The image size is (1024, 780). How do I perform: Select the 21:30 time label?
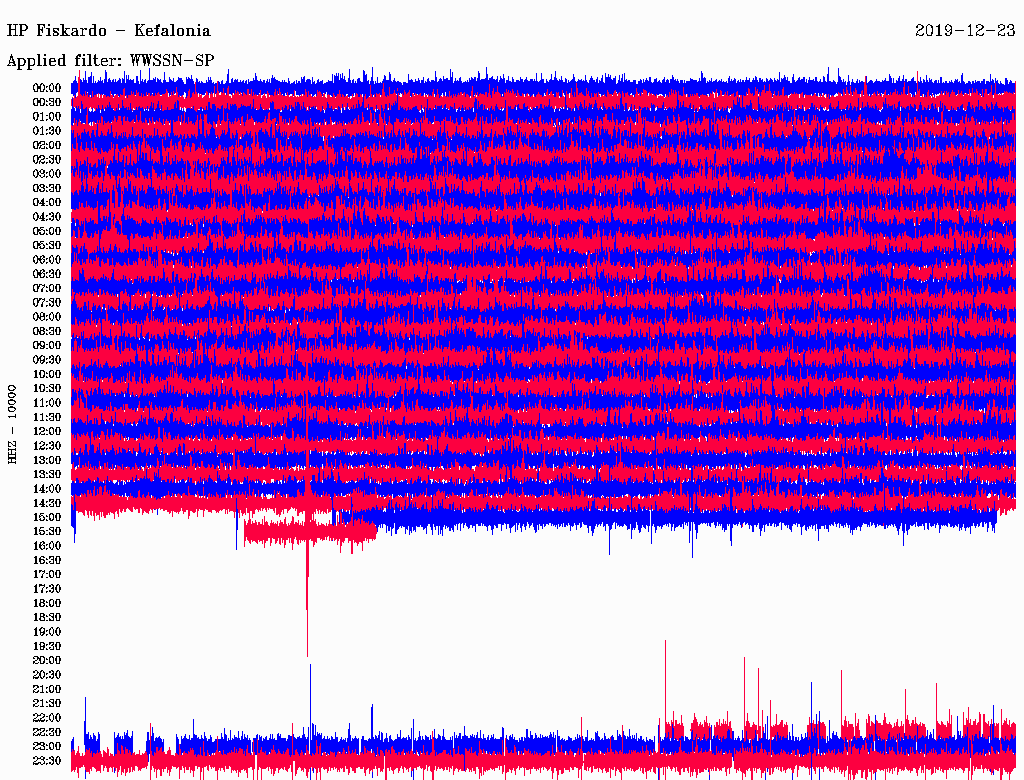(47, 704)
